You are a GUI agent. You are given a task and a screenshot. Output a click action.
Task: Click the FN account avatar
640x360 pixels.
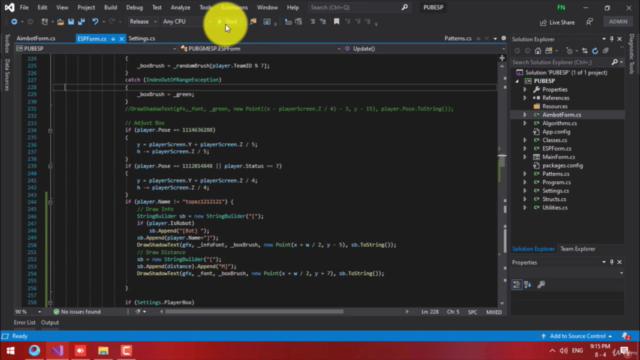coord(561,7)
